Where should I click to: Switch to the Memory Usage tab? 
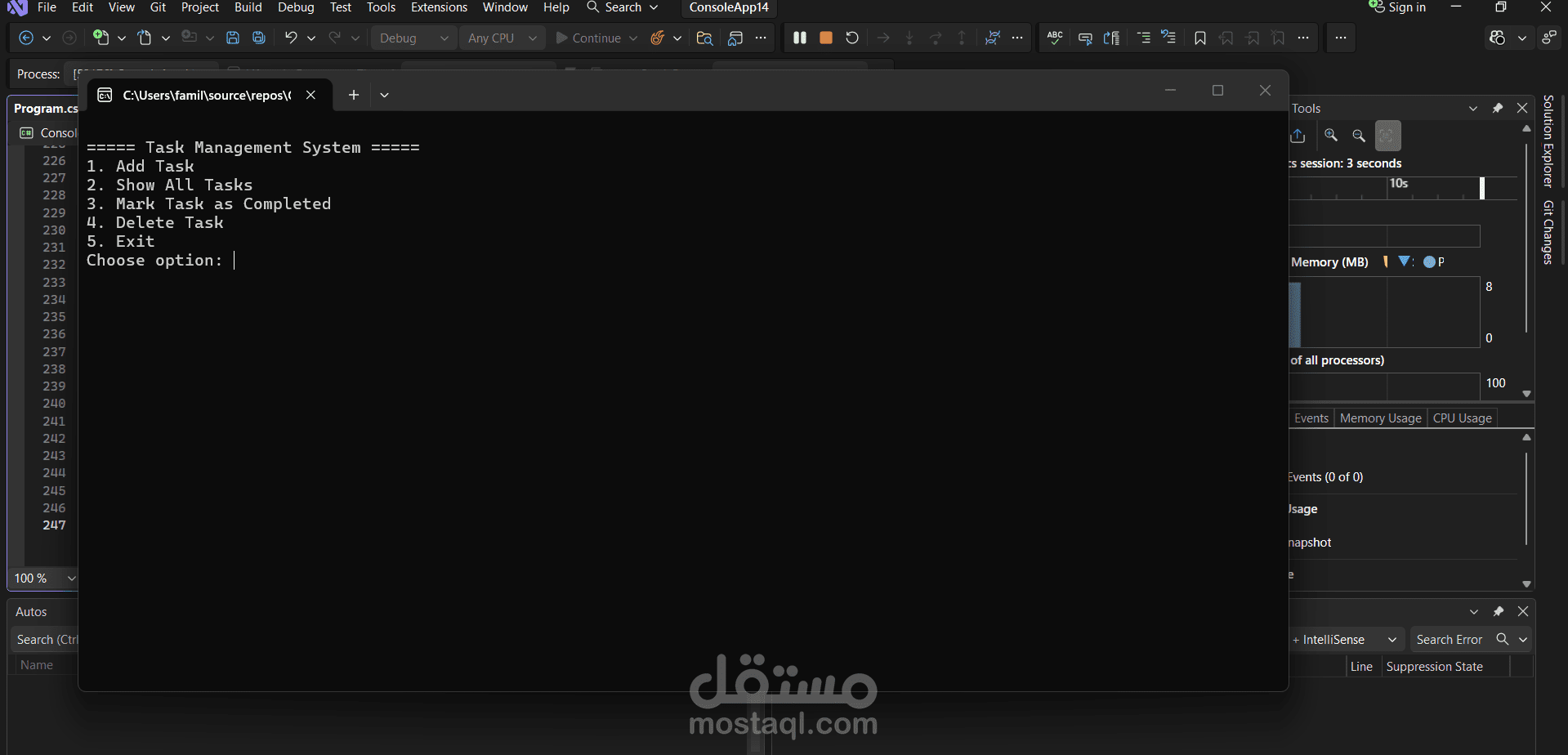click(1379, 418)
